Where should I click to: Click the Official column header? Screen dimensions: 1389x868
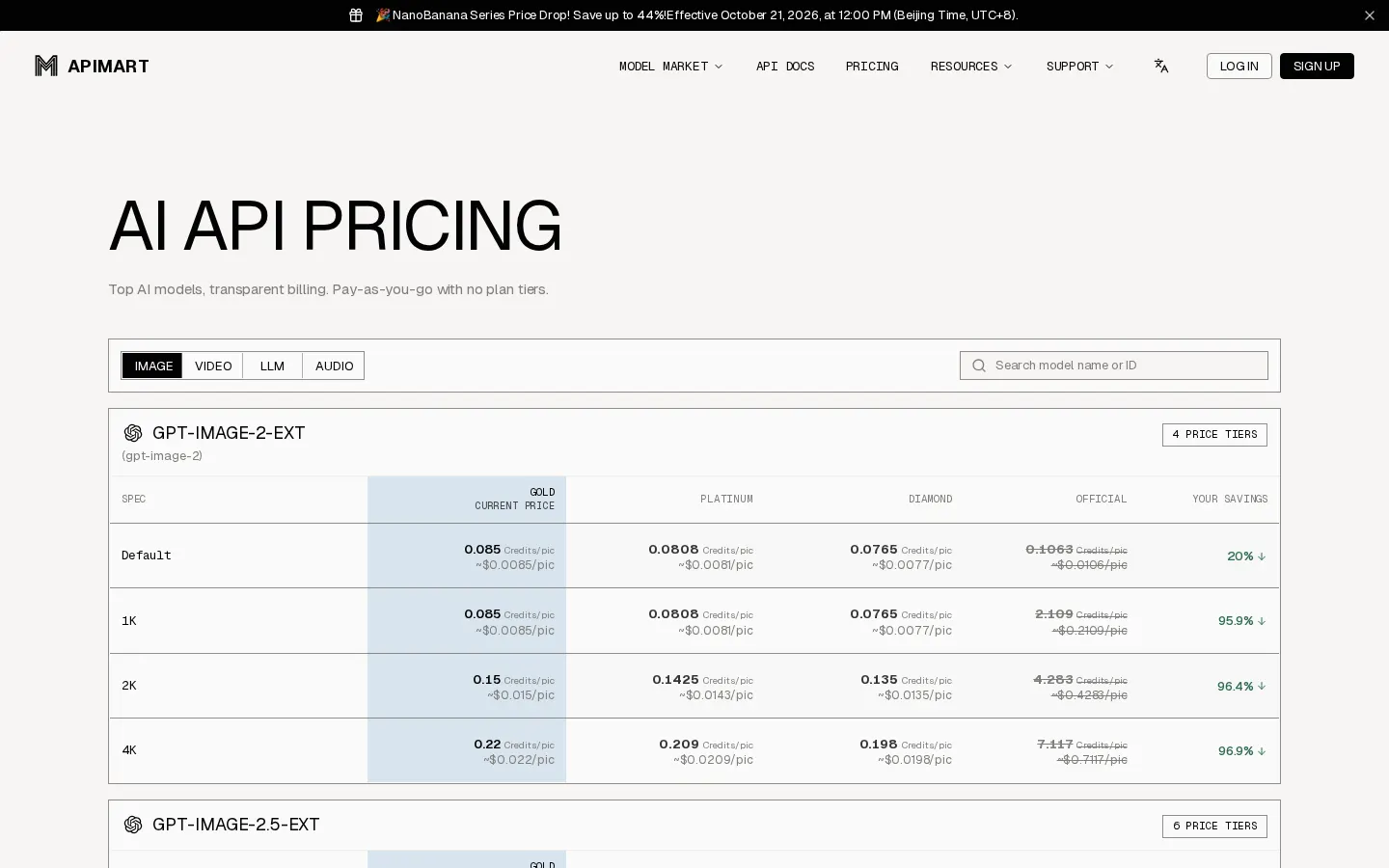1102,499
